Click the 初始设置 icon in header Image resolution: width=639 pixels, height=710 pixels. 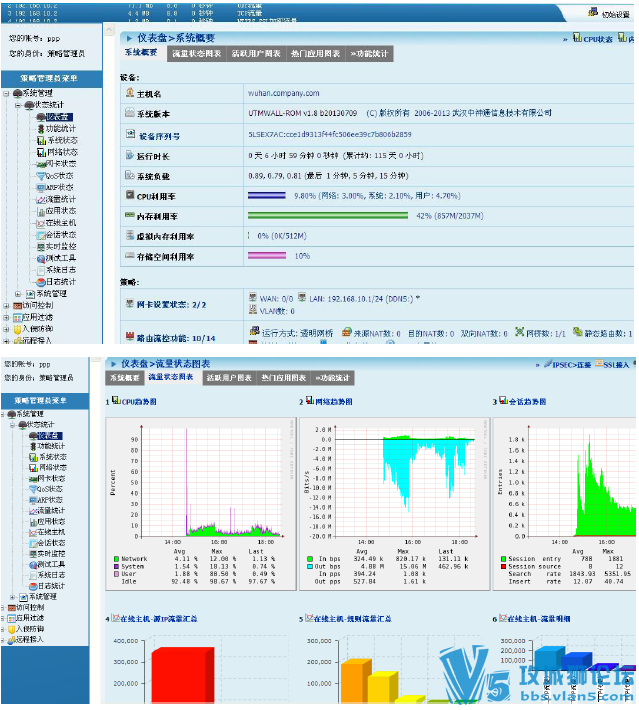[593, 12]
